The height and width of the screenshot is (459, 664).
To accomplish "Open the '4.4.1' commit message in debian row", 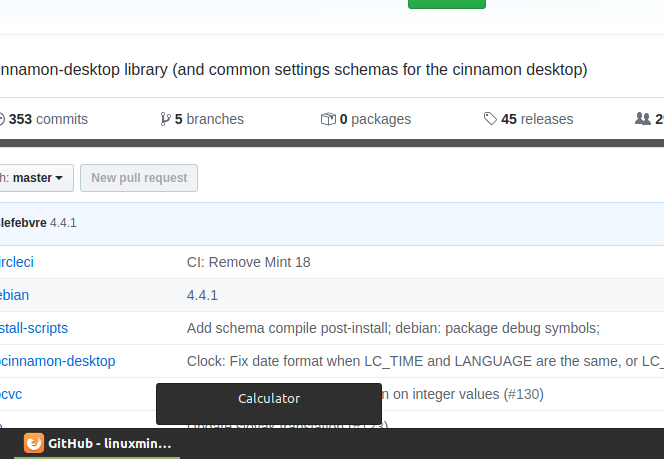I will coord(202,295).
